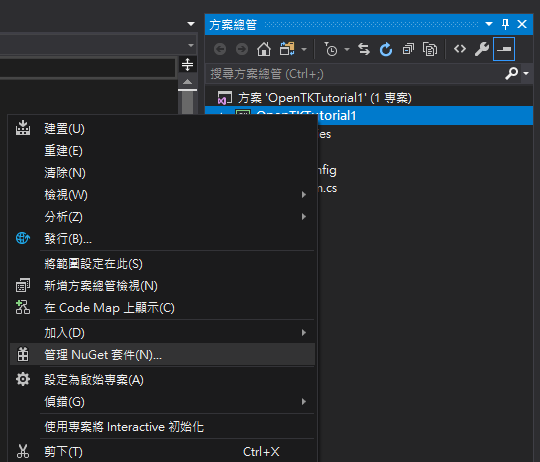The image size is (540, 462).
Task: Open the 檢視(W) submenu
Action: 162,195
